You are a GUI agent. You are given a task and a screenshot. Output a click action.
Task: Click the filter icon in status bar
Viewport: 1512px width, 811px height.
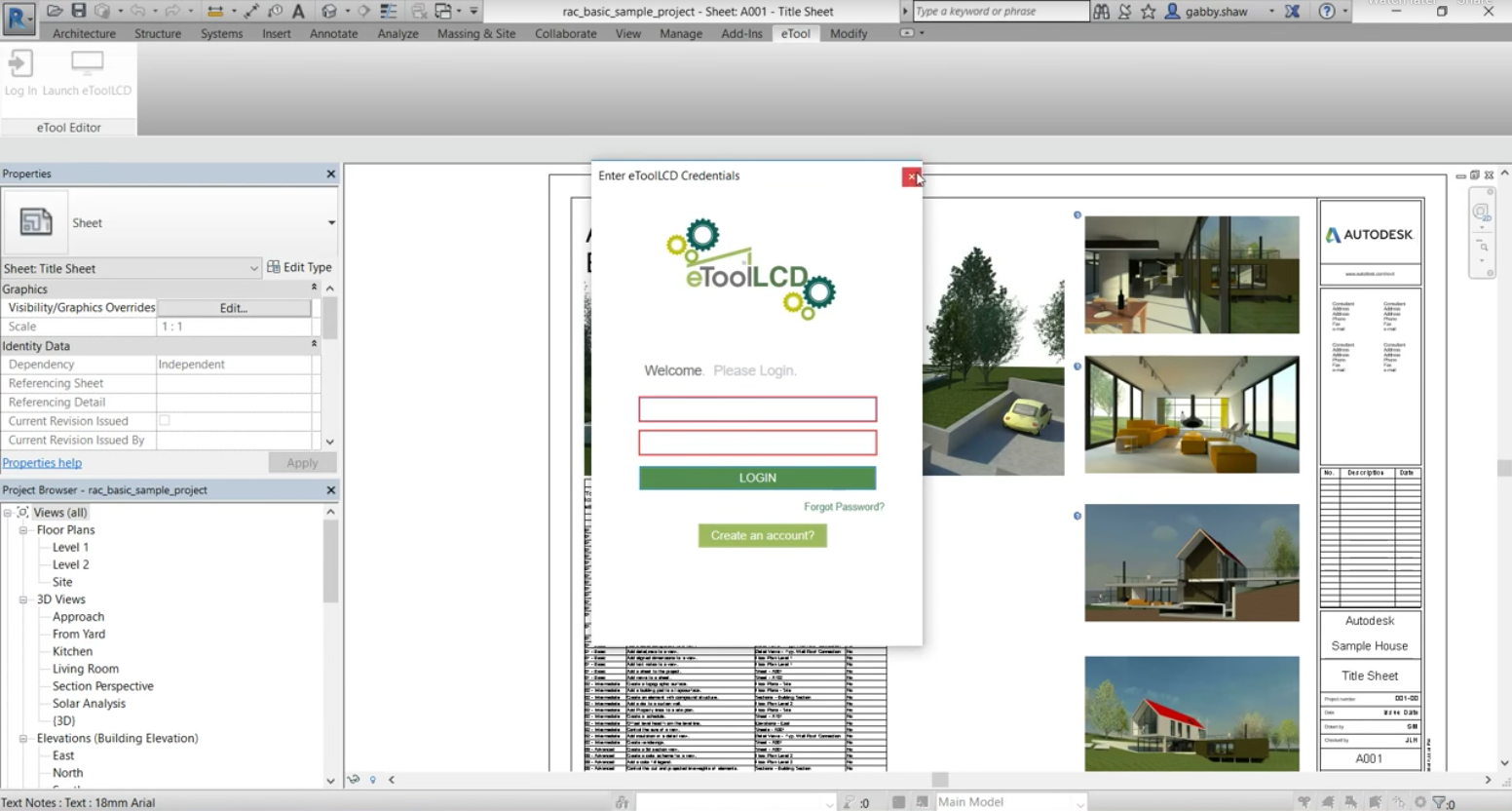[x=1440, y=802]
